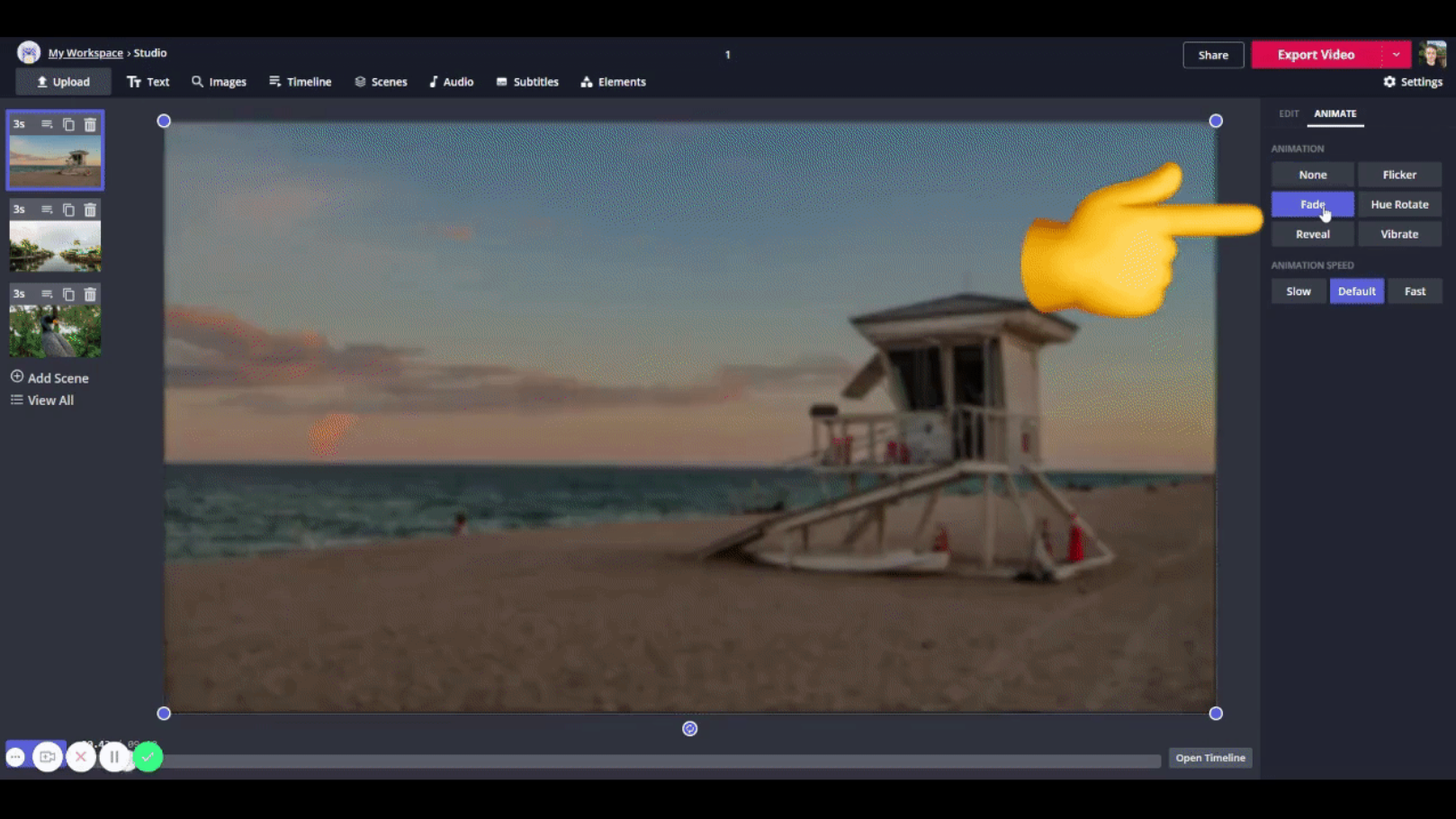Image resolution: width=1456 pixels, height=819 pixels.
Task: Cancel recording with the red X button
Action: coord(81,757)
